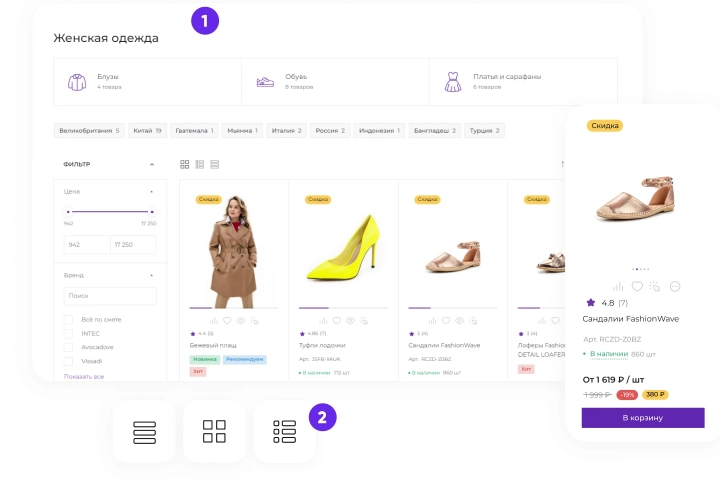
Task: Filter by Индонезия tag
Action: click(379, 130)
